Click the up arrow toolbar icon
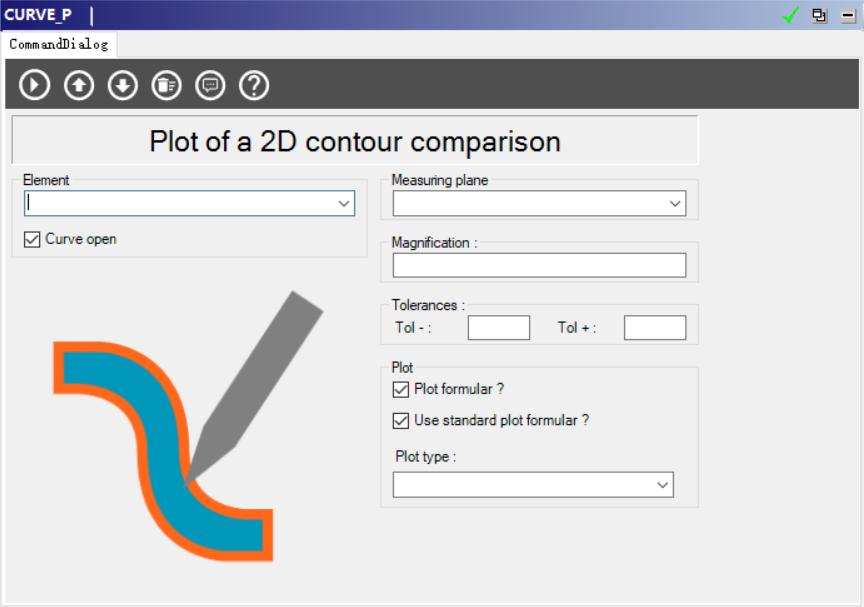 [x=78, y=85]
